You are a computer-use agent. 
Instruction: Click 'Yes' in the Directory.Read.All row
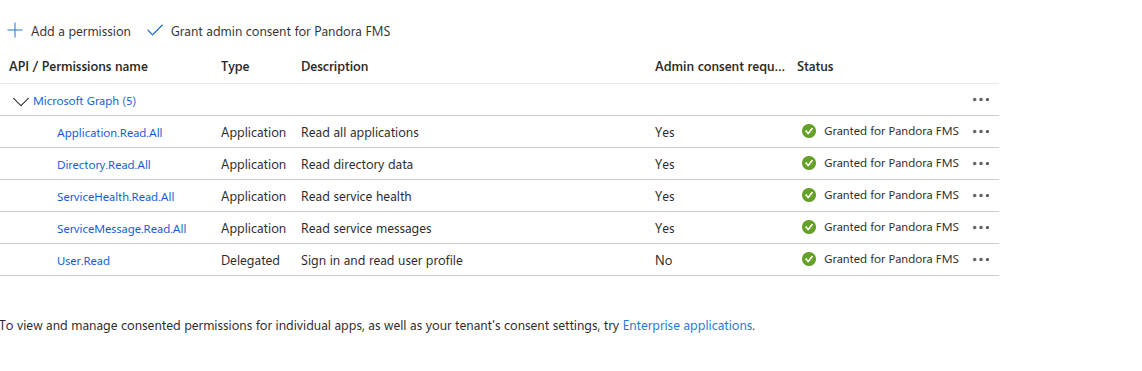[x=665, y=165]
